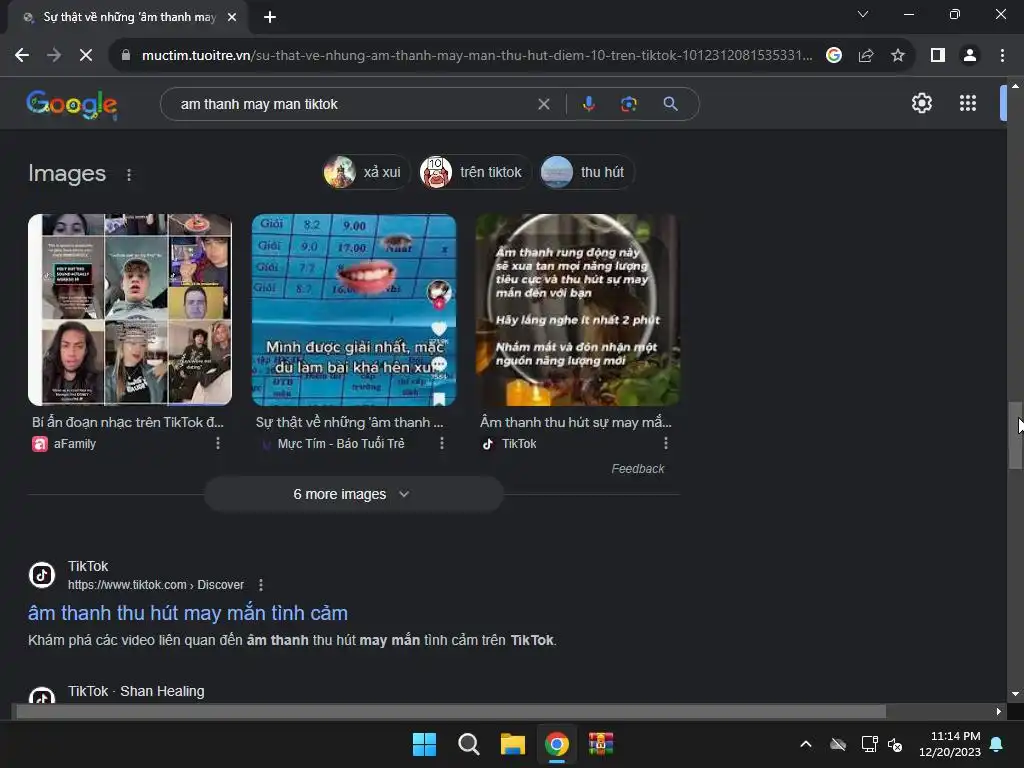The height and width of the screenshot is (768, 1024).
Task: Expand '6 more images'
Action: click(x=353, y=494)
